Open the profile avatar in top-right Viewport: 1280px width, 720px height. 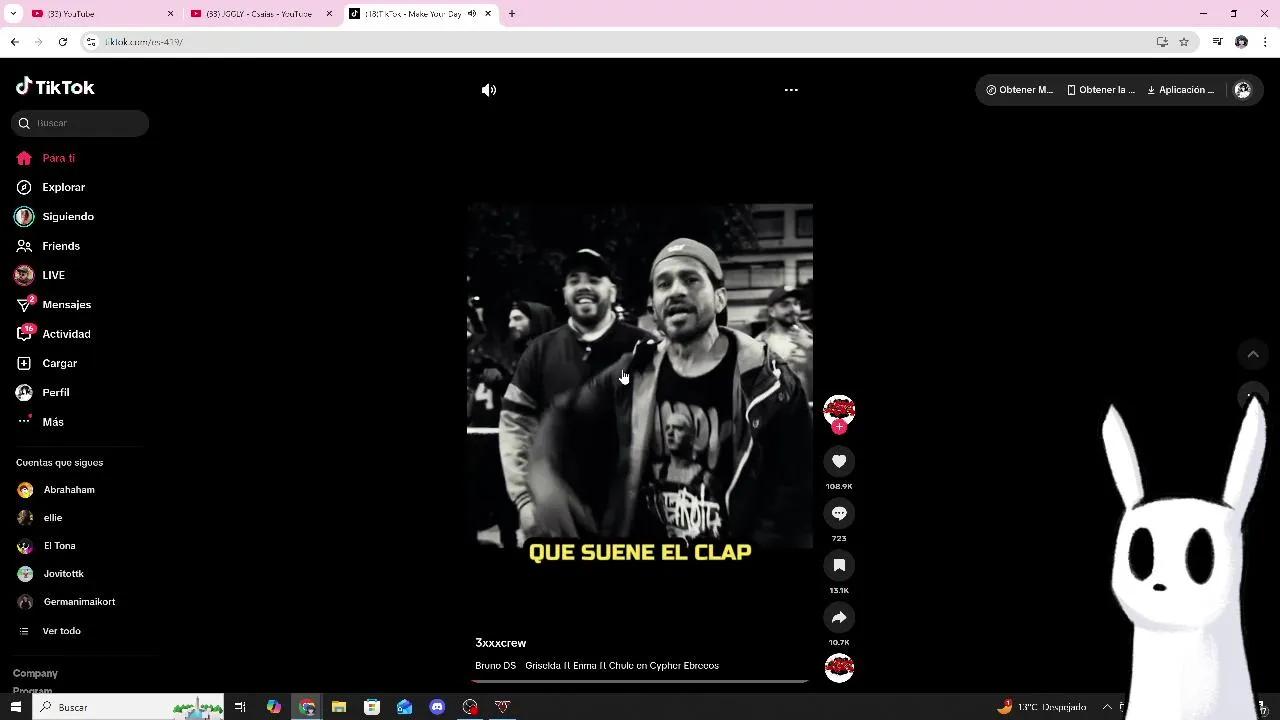pyautogui.click(x=1243, y=90)
